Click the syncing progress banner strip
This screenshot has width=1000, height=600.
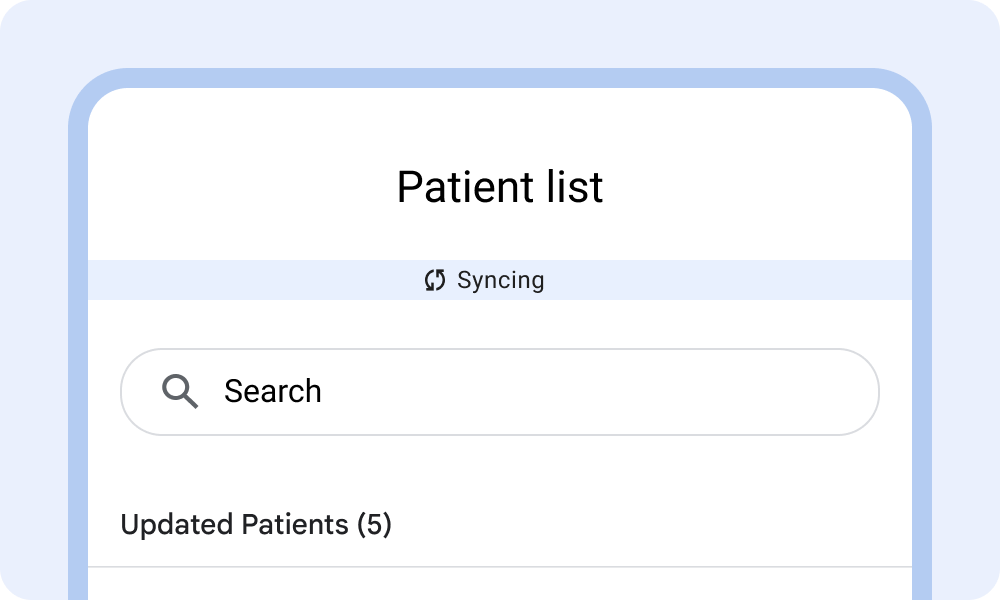pos(500,281)
